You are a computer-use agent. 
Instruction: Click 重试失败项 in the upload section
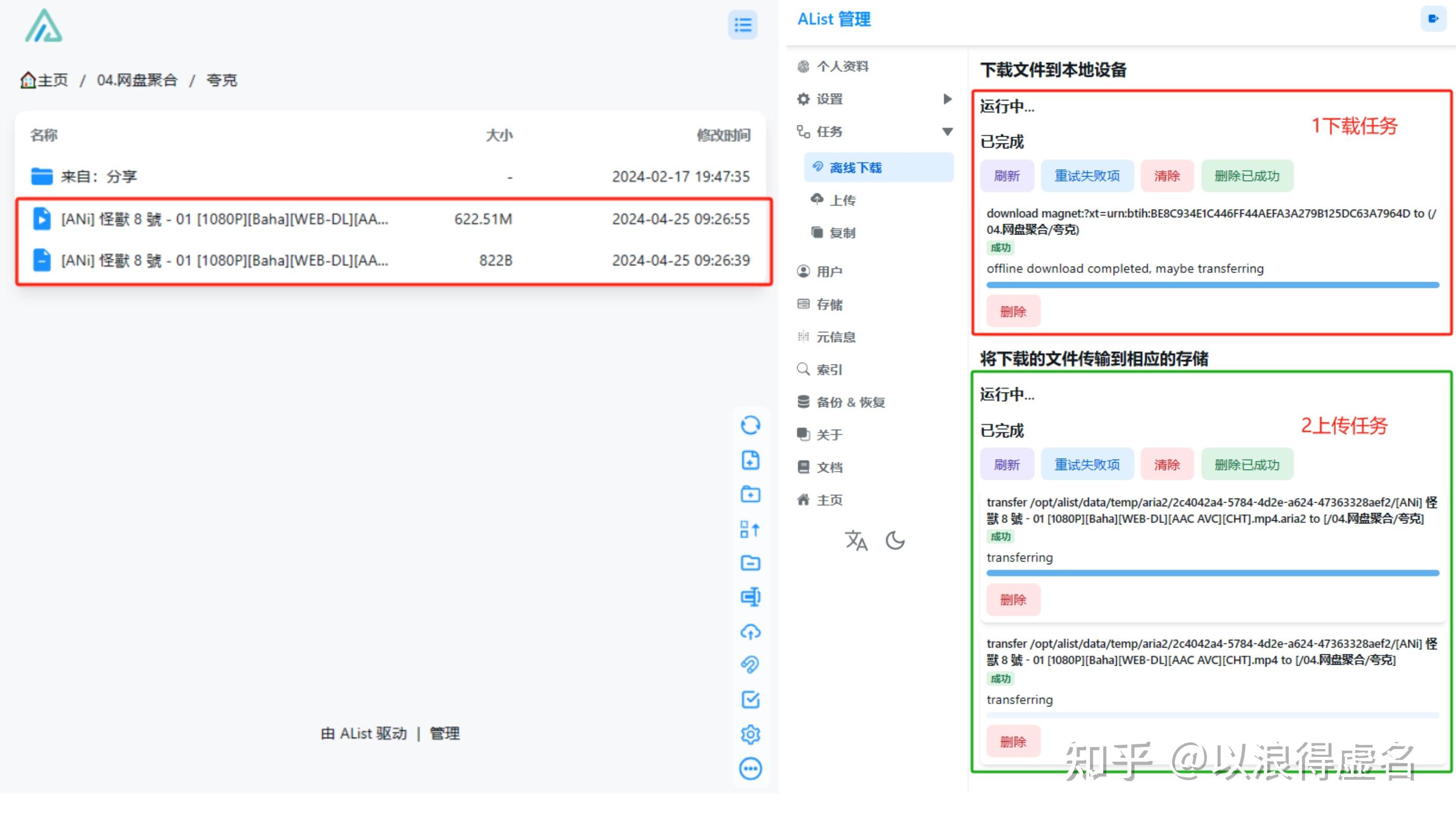pyautogui.click(x=1087, y=464)
